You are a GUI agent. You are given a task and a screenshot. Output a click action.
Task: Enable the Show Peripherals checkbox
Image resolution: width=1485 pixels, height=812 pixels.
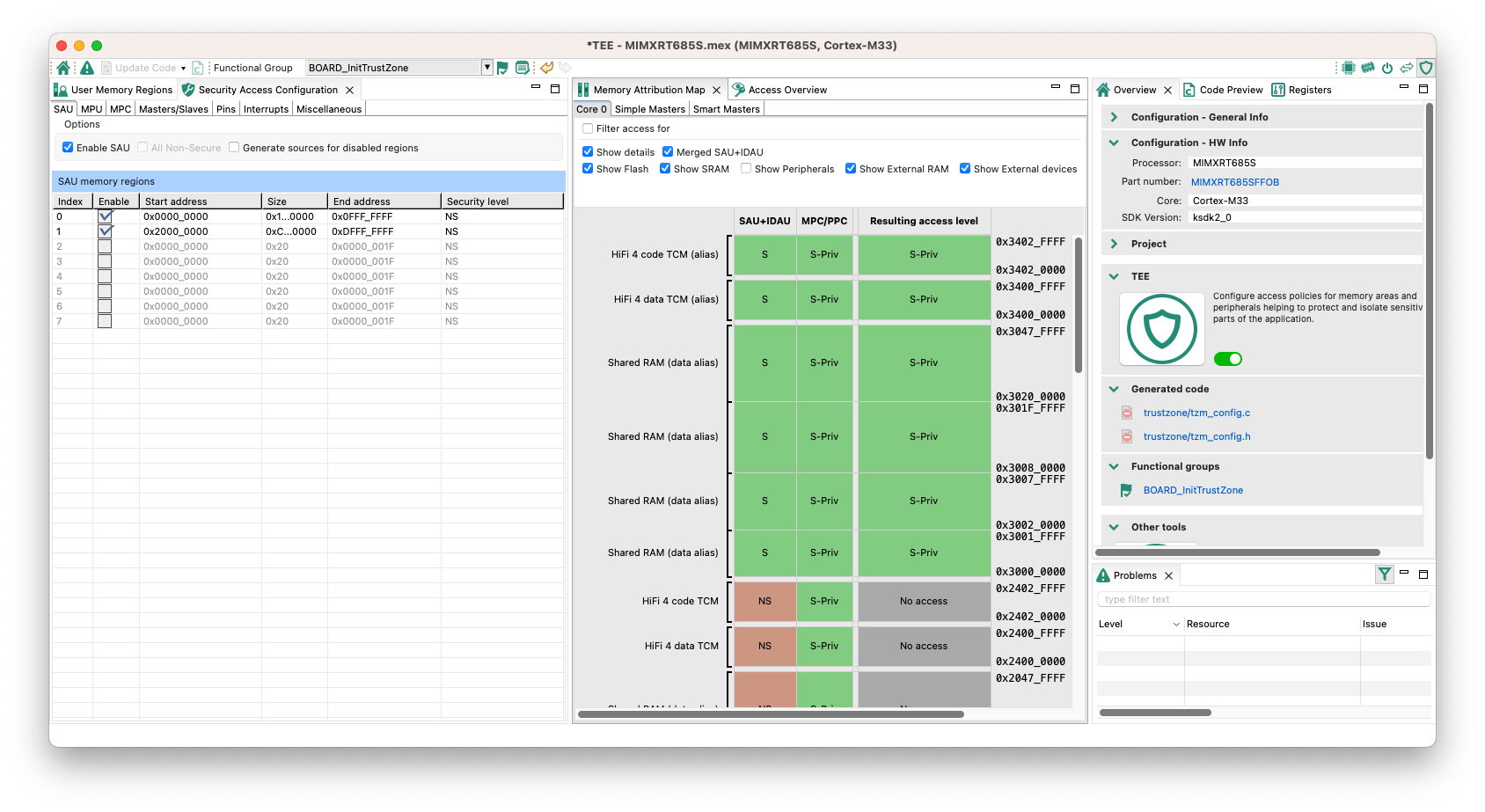click(746, 169)
